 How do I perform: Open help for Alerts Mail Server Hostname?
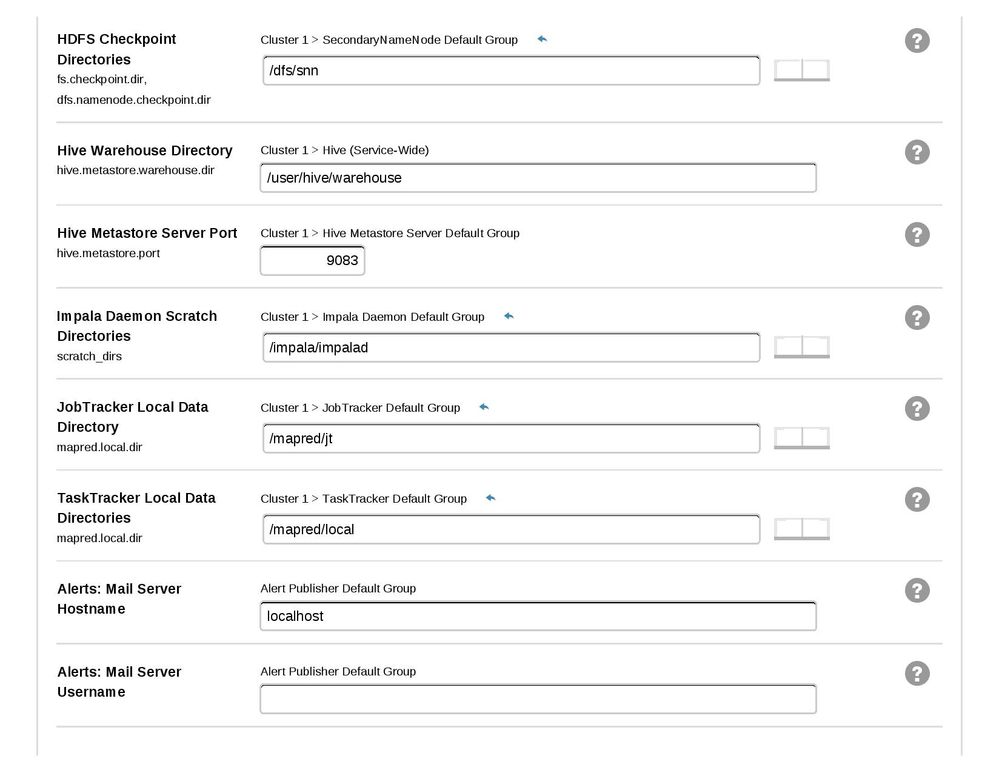pos(916,590)
